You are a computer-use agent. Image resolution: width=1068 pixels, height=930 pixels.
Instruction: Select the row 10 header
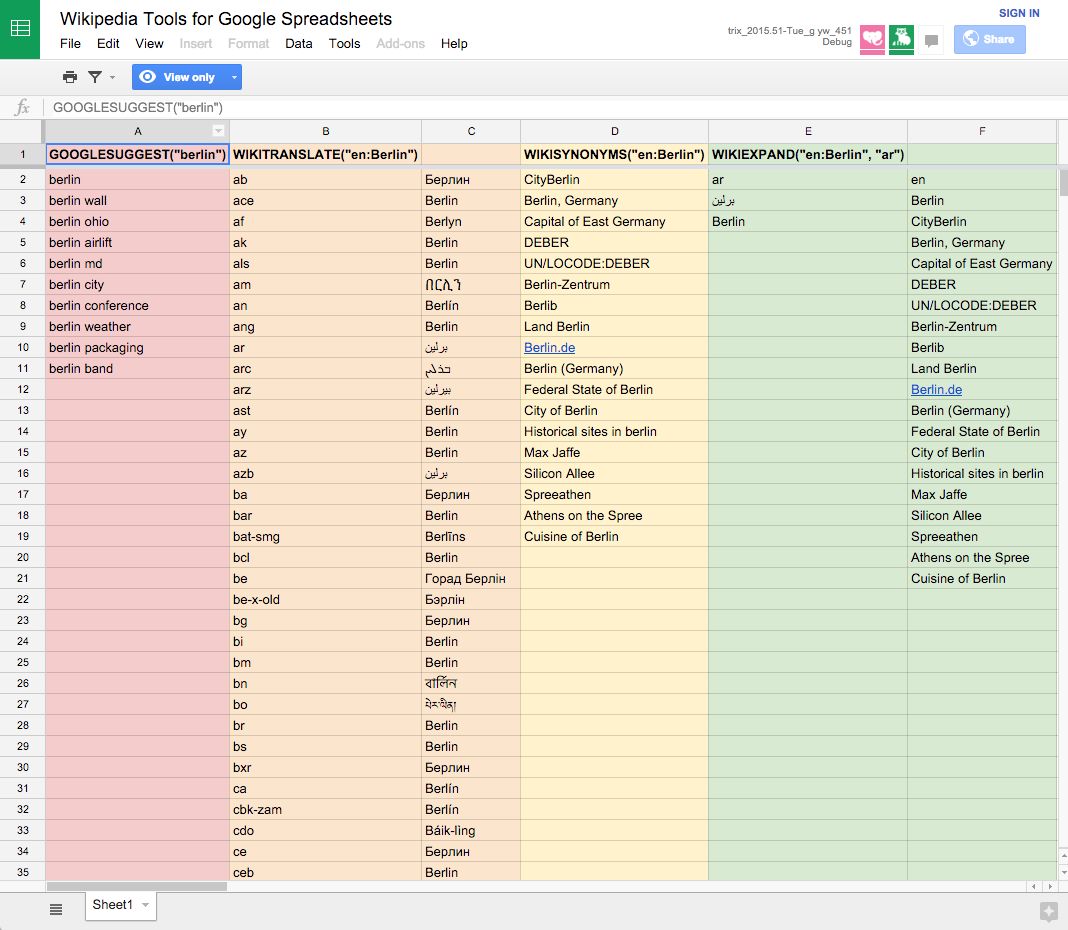[x=22, y=347]
